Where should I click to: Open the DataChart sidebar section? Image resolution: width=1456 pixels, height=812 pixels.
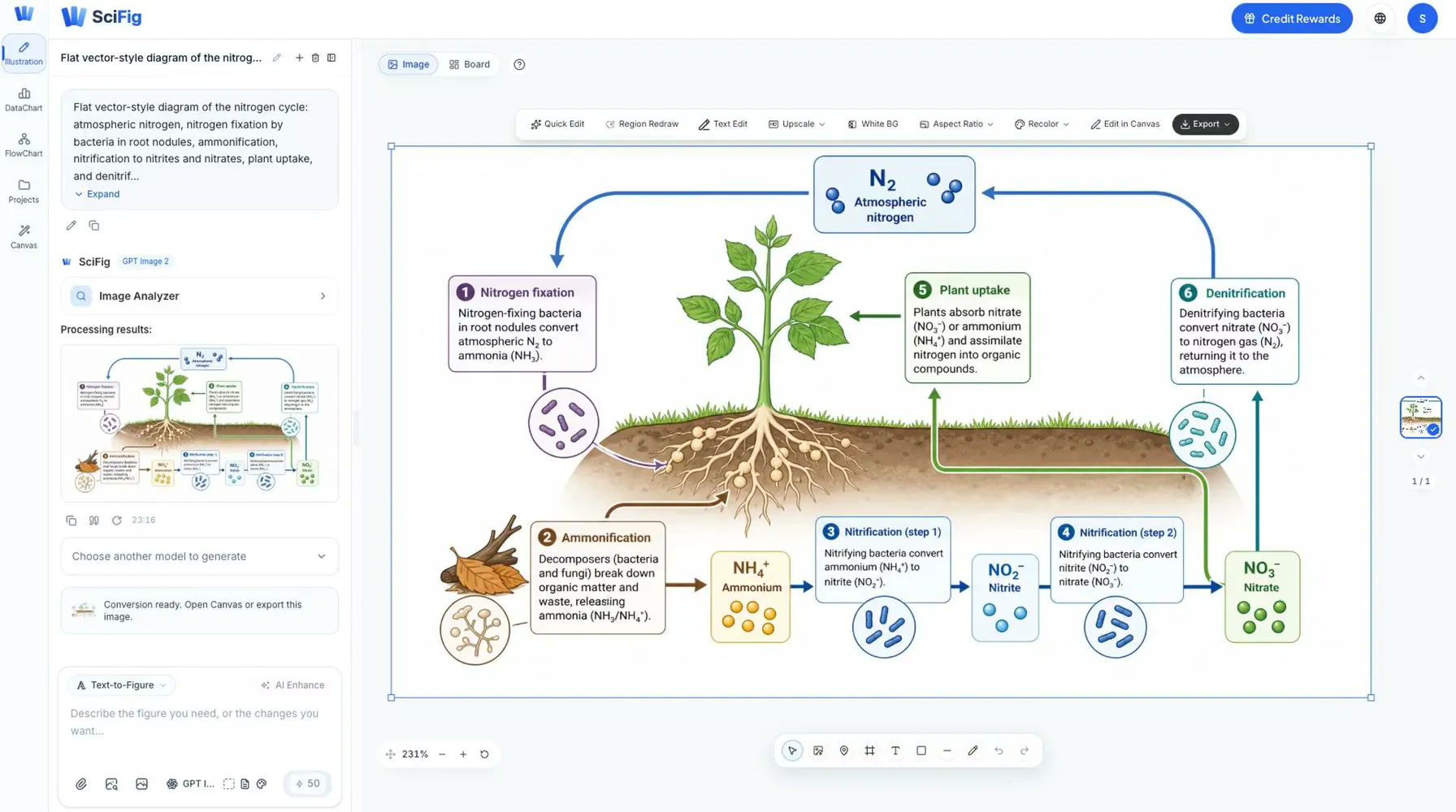[x=24, y=99]
